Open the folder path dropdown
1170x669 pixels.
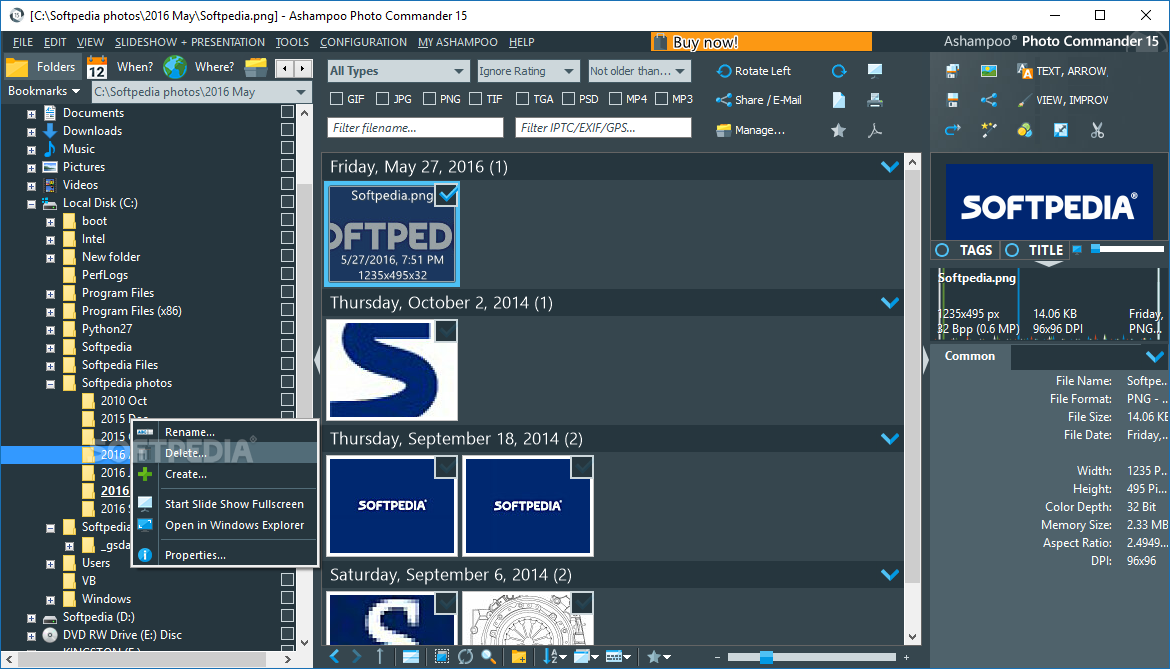click(301, 92)
